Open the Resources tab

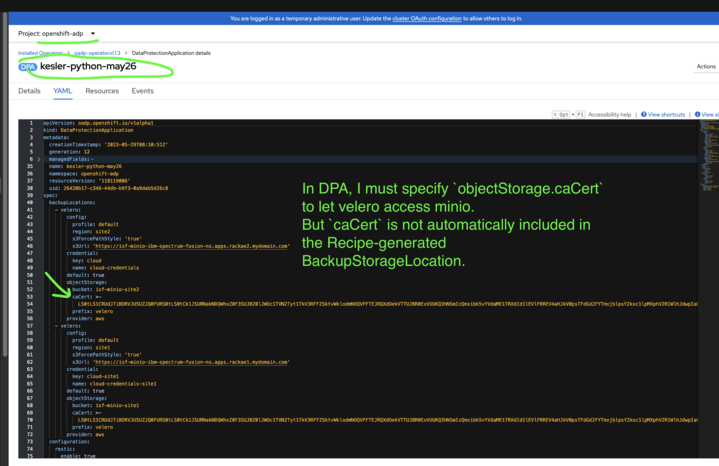tap(102, 91)
